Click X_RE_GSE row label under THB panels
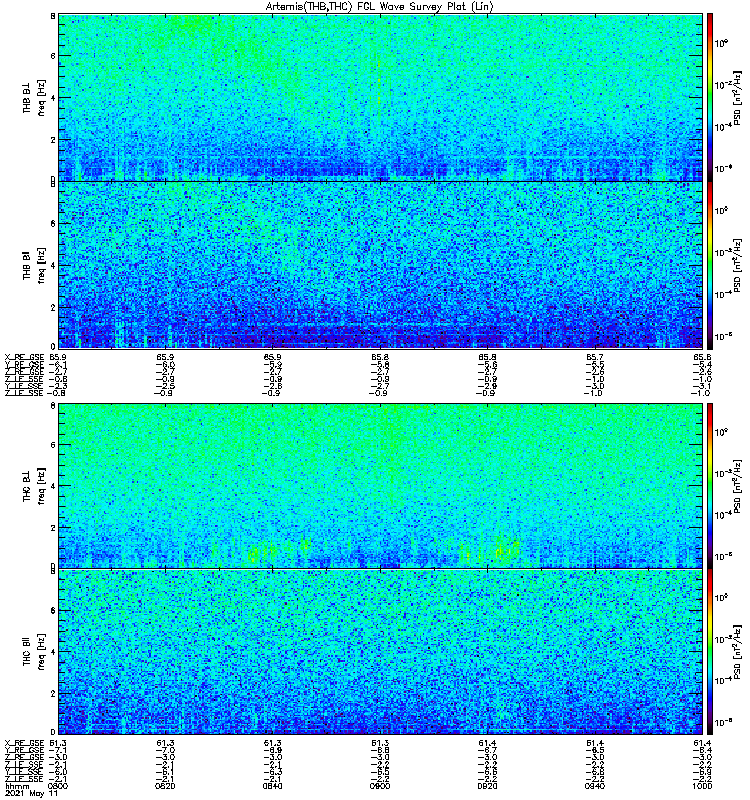The height and width of the screenshot is (800, 750). [x=24, y=358]
